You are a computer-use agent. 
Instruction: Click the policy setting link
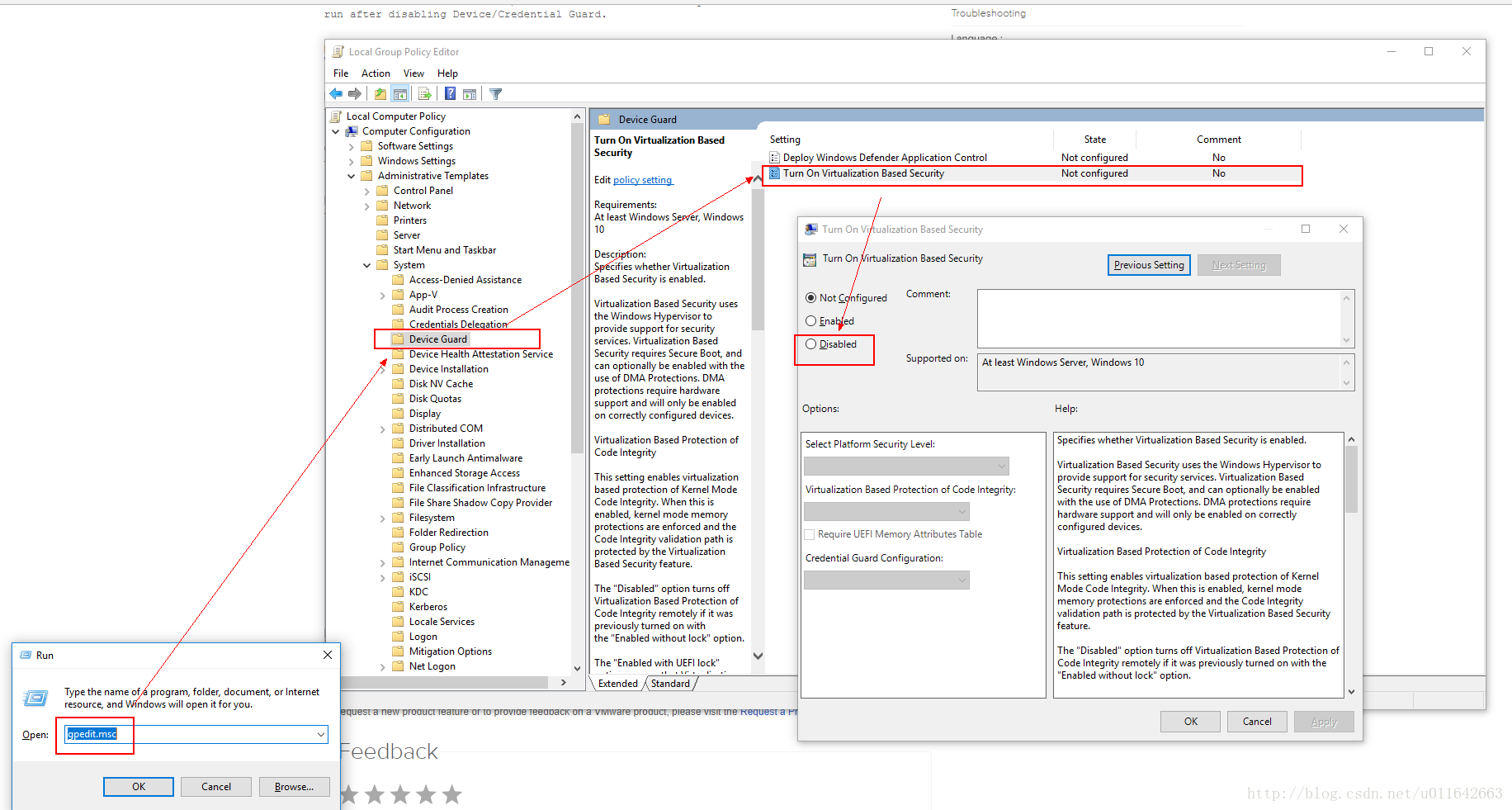coord(643,180)
